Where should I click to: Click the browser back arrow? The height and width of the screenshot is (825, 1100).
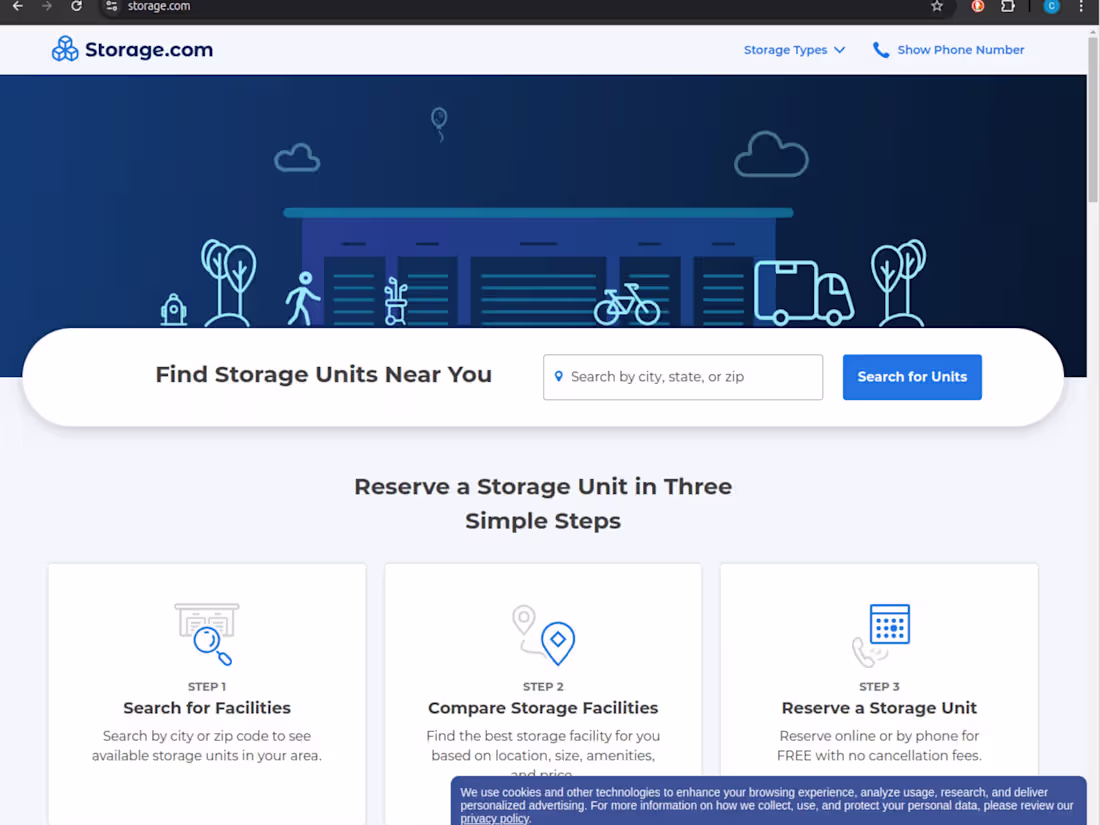[18, 6]
